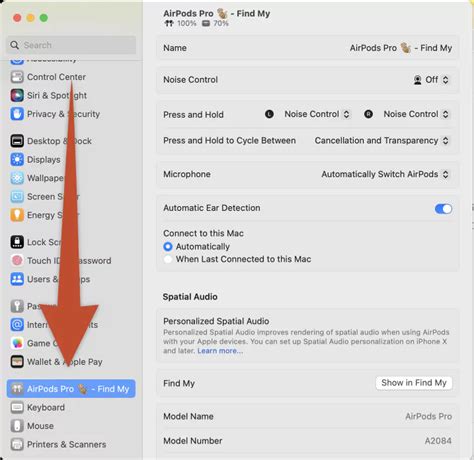Click the case battery icon in header

point(206,23)
